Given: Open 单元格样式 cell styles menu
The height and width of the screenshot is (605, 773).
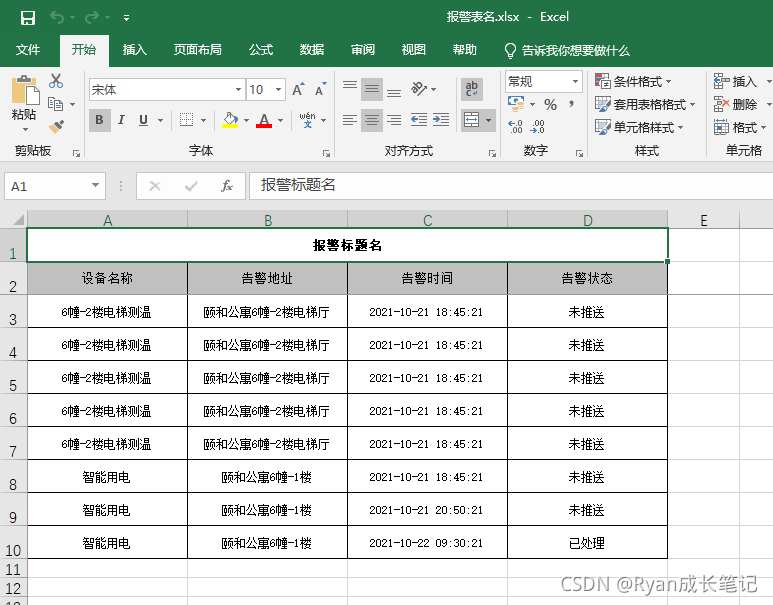Looking at the screenshot, I should 639,128.
